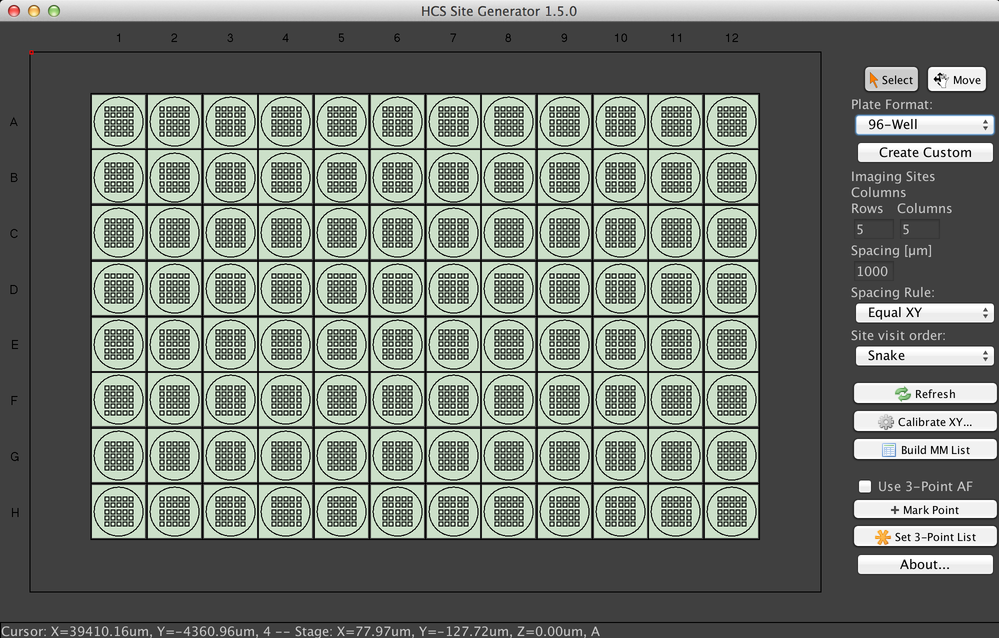Select well F2 on the plate
The width and height of the screenshot is (999, 638).
175,400
